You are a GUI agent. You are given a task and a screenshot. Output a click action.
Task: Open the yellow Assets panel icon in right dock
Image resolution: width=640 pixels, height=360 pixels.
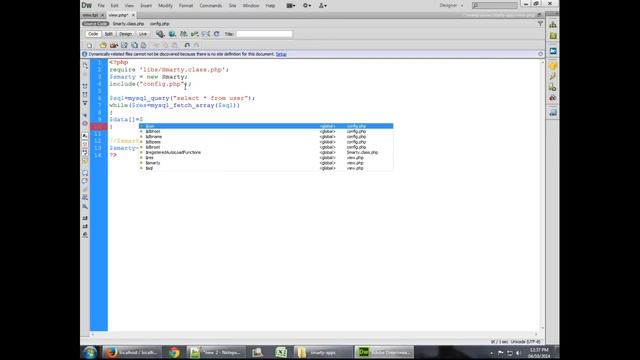coord(553,66)
